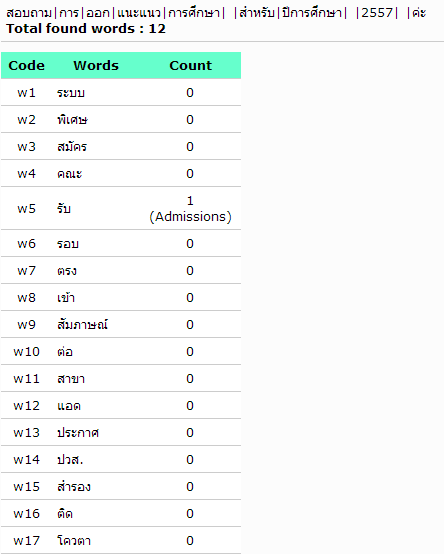Click the Count column header
The image size is (444, 554).
(x=190, y=66)
